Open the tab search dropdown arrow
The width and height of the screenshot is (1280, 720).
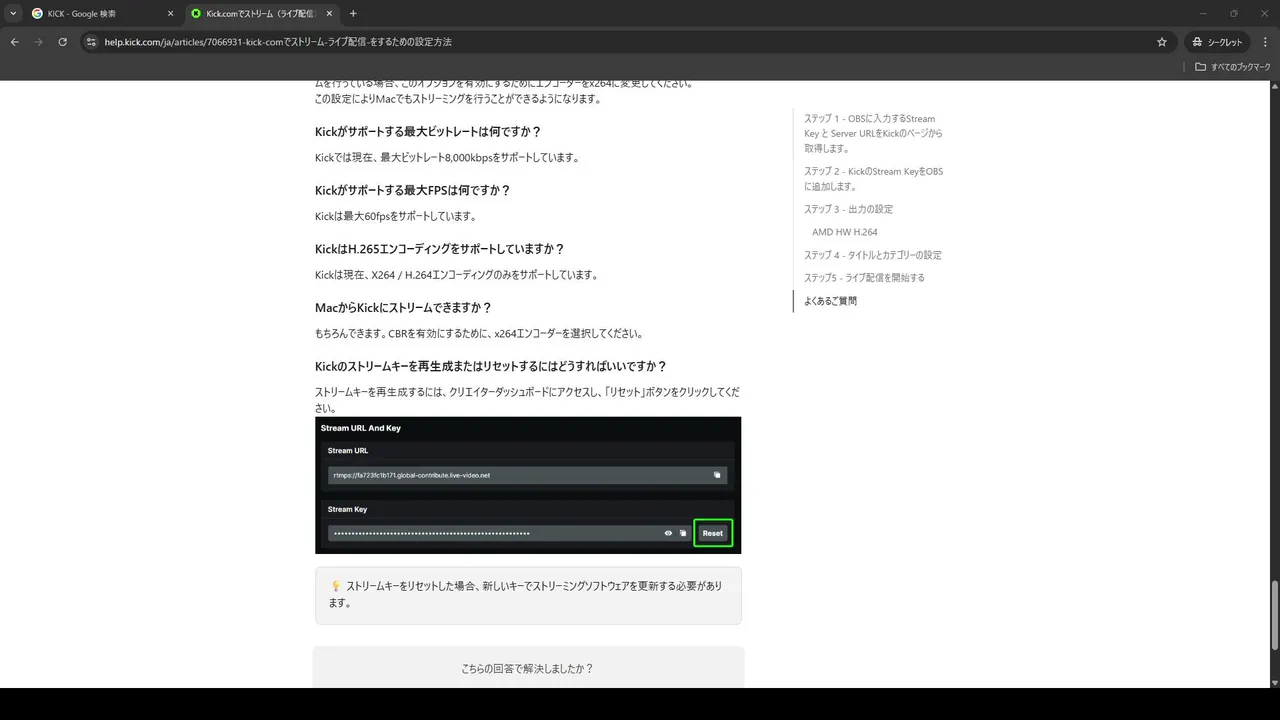13,13
